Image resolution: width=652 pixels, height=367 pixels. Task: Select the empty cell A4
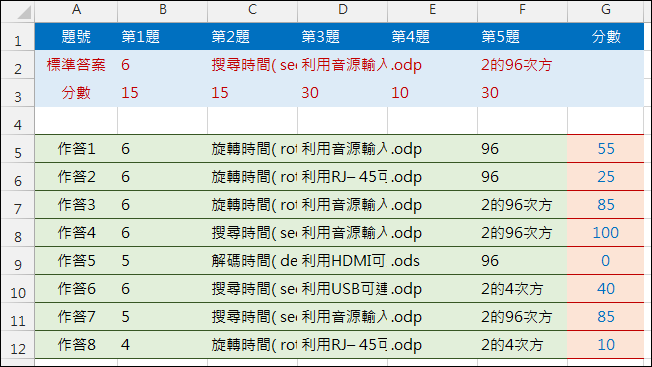click(76, 121)
